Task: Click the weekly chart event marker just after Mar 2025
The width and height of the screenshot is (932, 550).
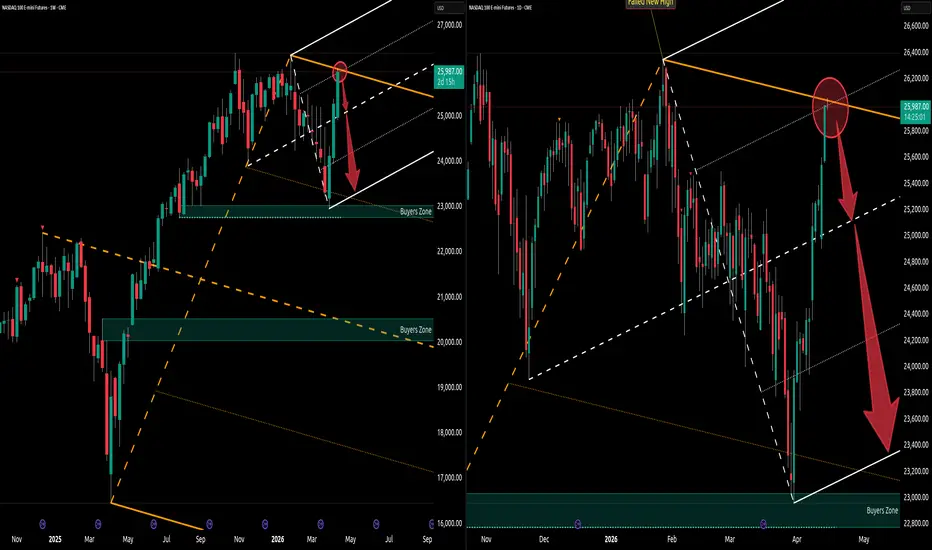Action: pyautogui.click(x=98, y=524)
